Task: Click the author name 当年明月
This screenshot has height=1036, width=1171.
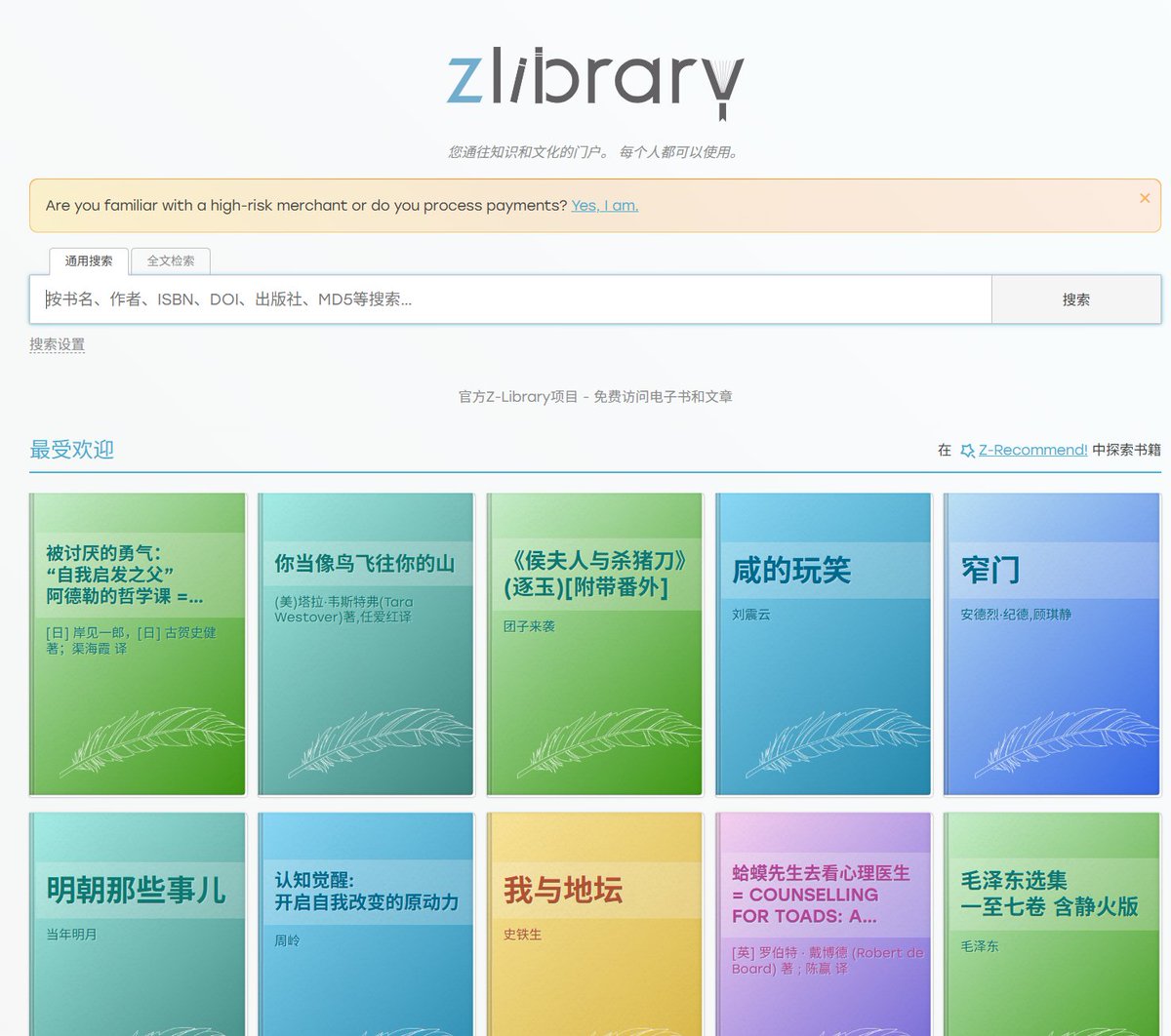Action: tap(71, 935)
